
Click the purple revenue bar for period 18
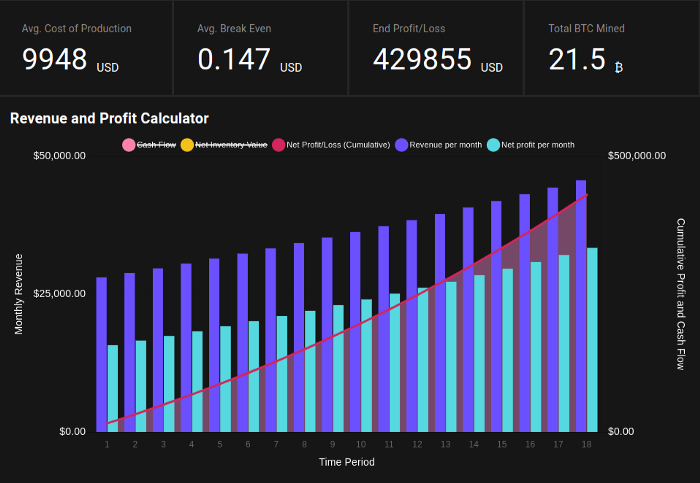(581, 306)
